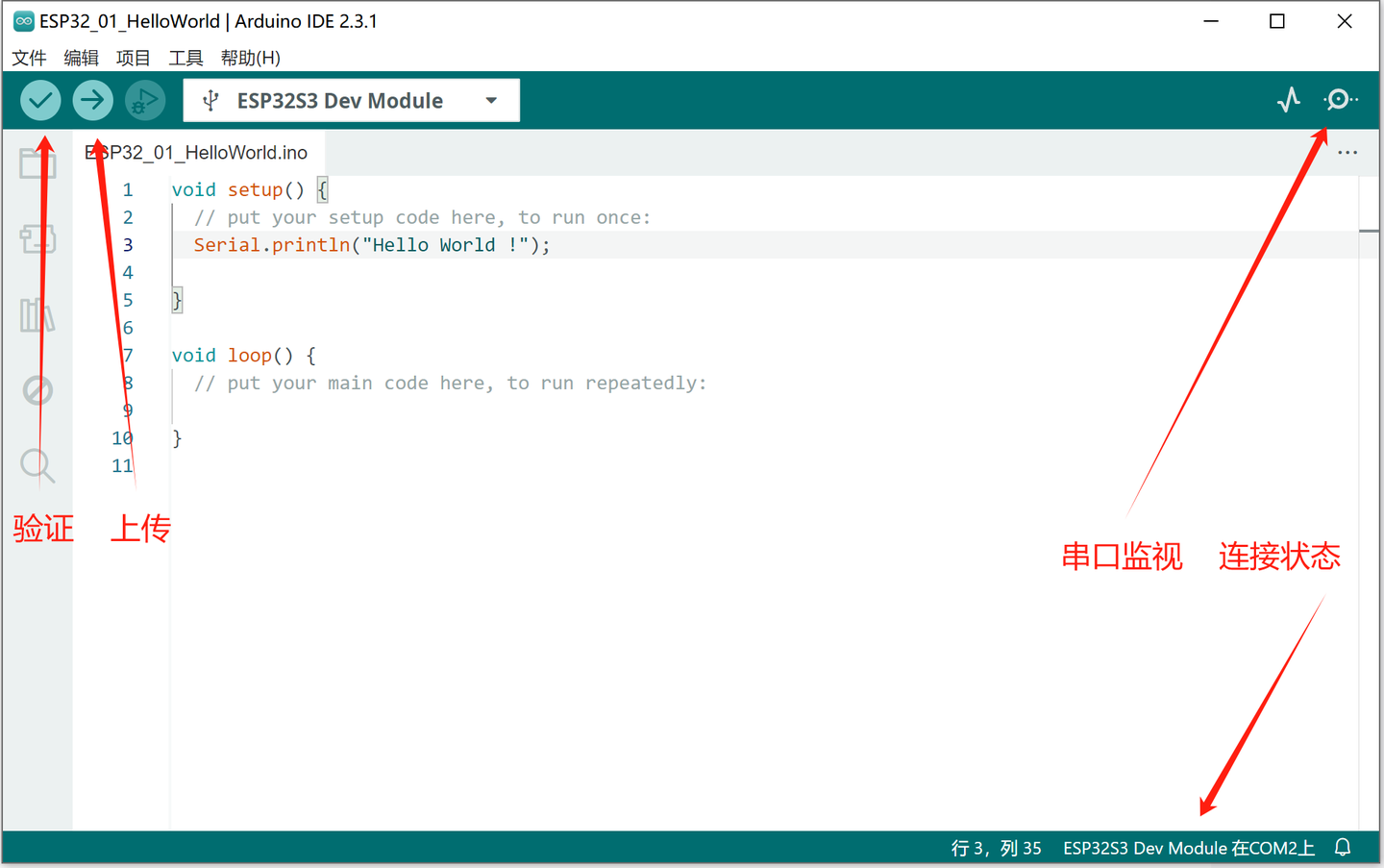1384x868 pixels.
Task: Click the 行3, 列35 position indicator
Action: [x=996, y=847]
